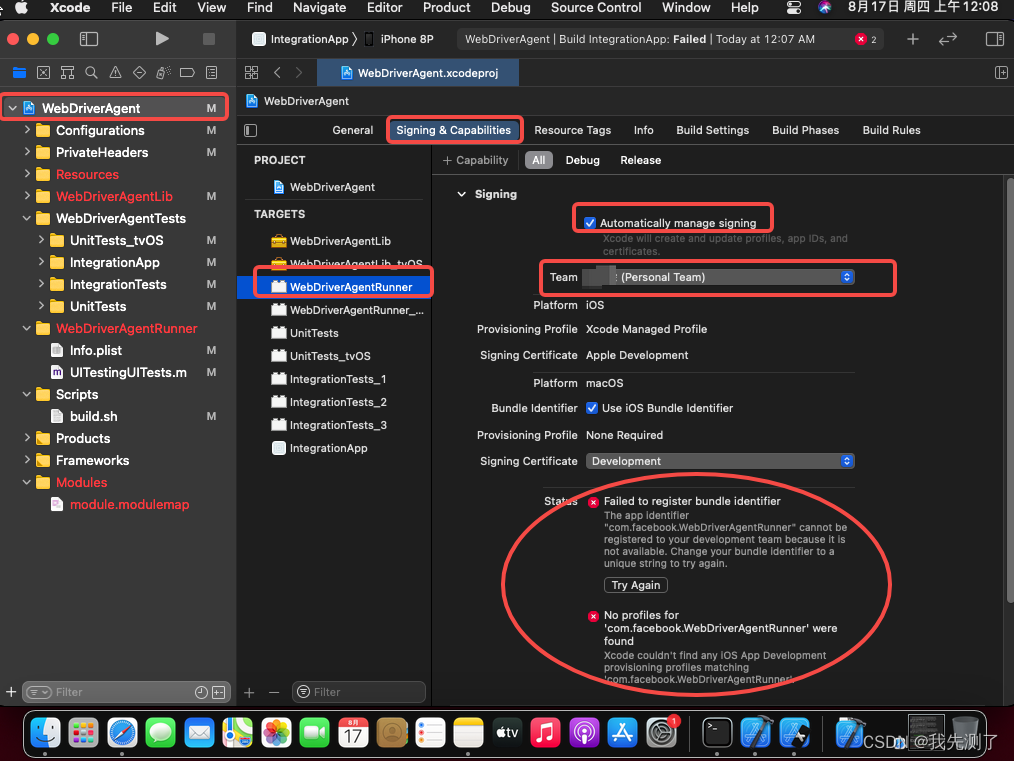The height and width of the screenshot is (761, 1014).
Task: Open the Project navigator folder icon
Action: pyautogui.click(x=20, y=72)
